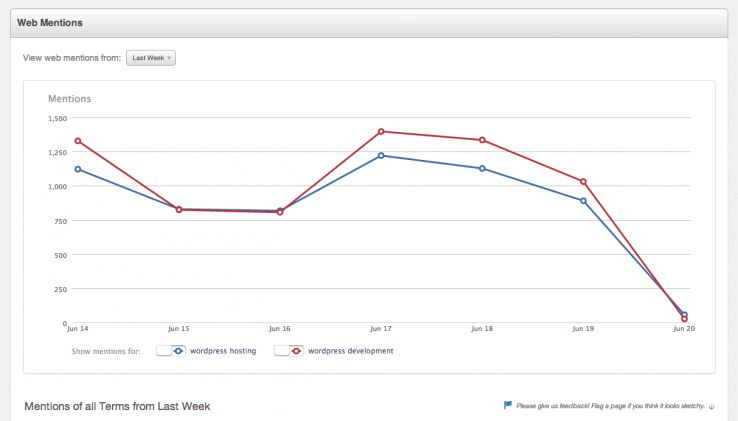Viewport: 738px width, 421px height.
Task: Open the Last Week time range dropdown
Action: (x=152, y=58)
